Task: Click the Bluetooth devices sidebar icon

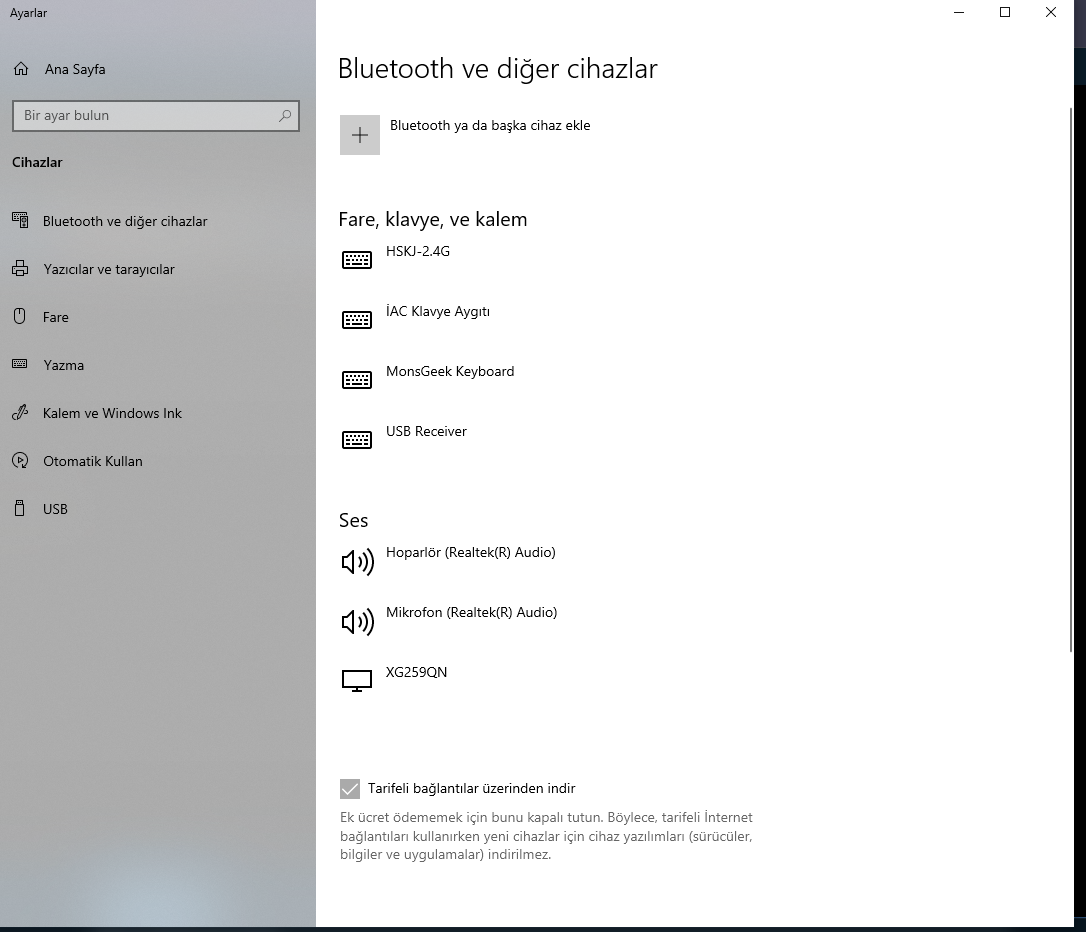Action: tap(20, 220)
